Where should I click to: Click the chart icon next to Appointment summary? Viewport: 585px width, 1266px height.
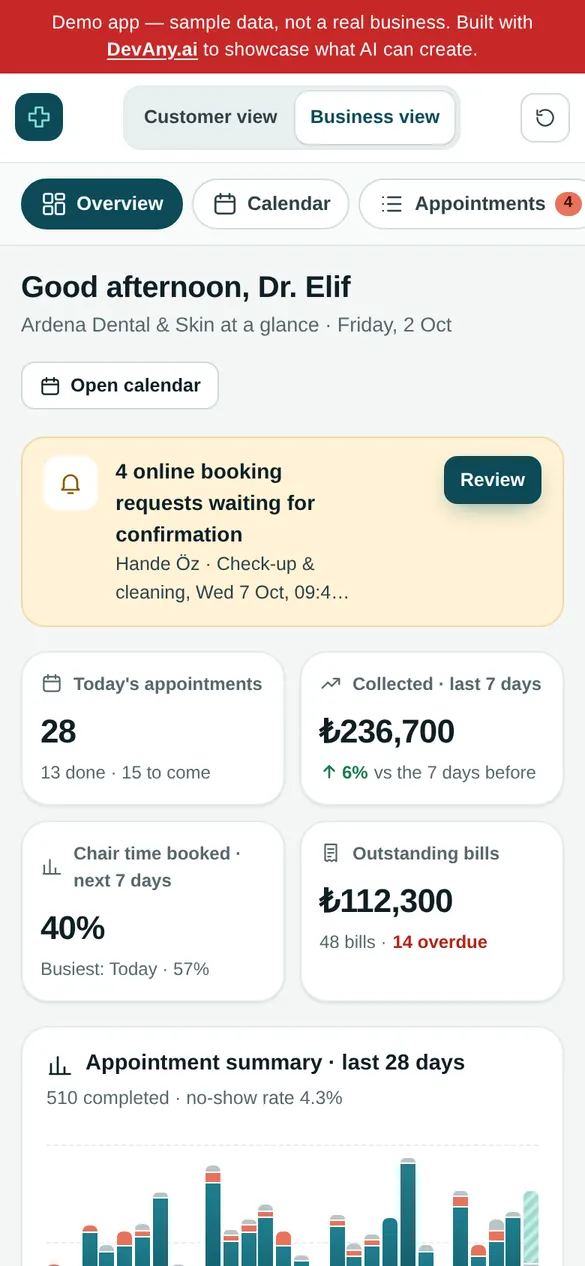tap(60, 1065)
